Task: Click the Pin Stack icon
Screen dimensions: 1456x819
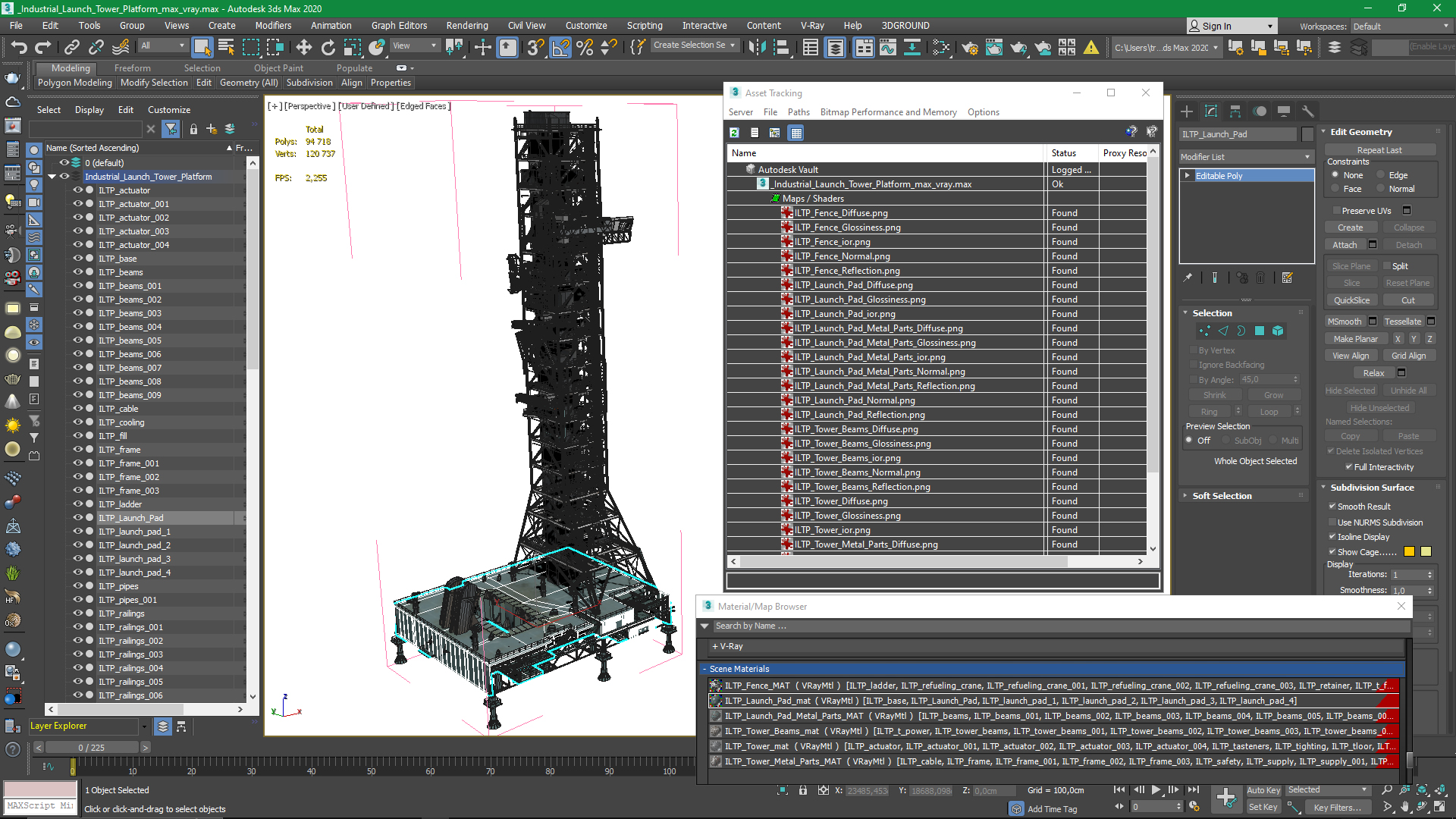Action: (x=1188, y=278)
